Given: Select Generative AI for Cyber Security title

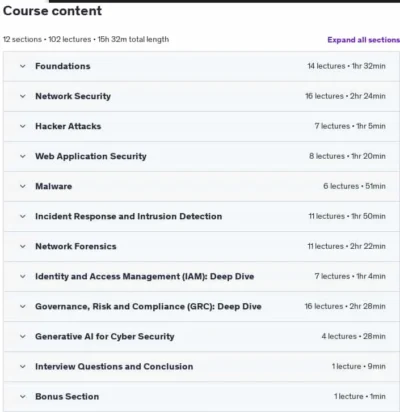Looking at the screenshot, I should (105, 336).
